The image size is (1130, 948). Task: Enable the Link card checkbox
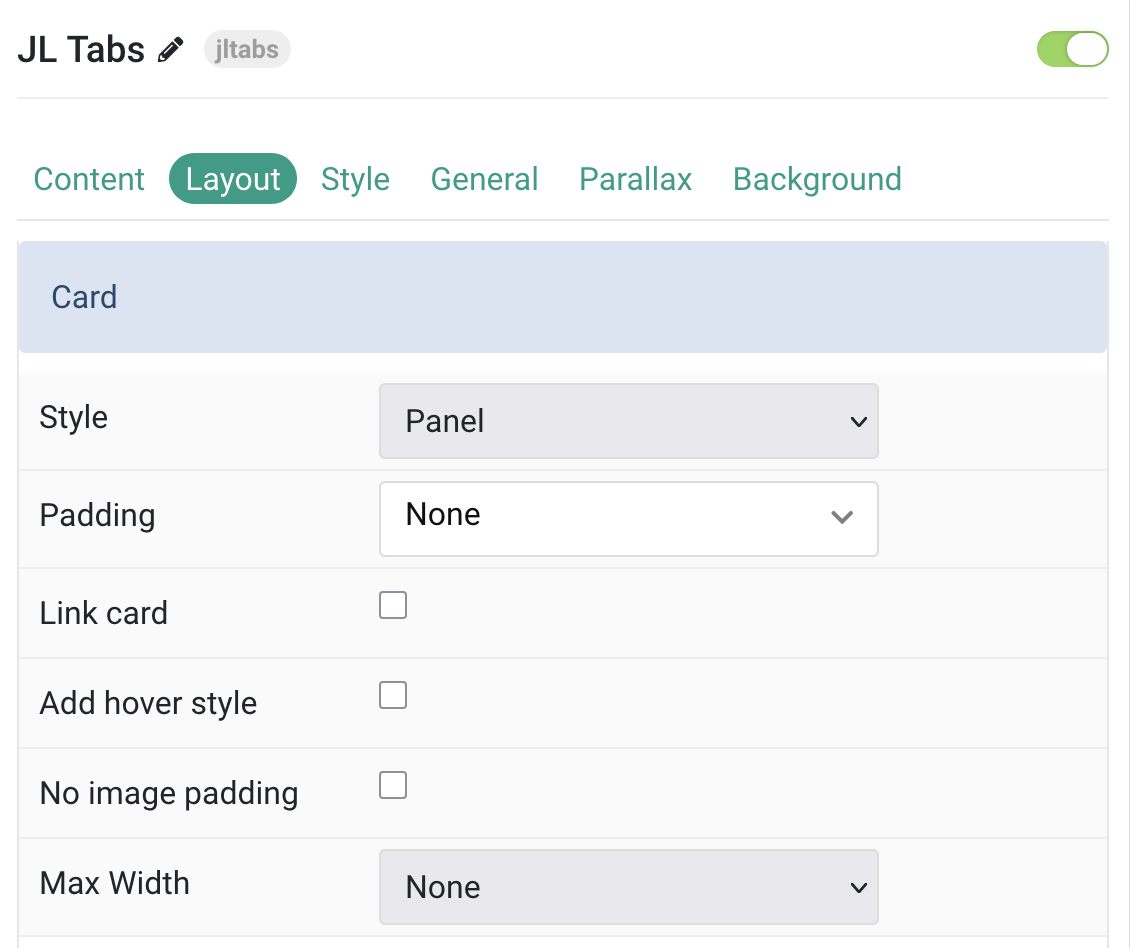point(393,605)
